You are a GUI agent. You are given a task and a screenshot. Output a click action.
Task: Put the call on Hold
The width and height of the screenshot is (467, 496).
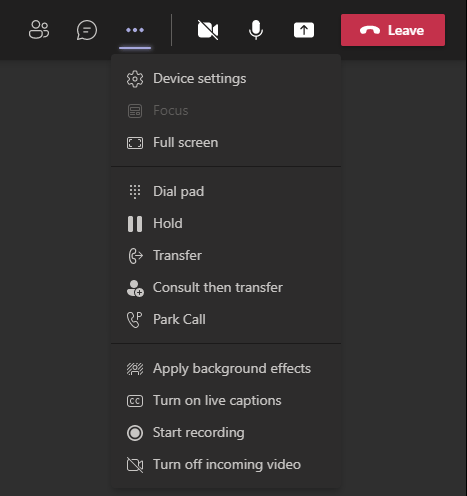[x=226, y=223]
